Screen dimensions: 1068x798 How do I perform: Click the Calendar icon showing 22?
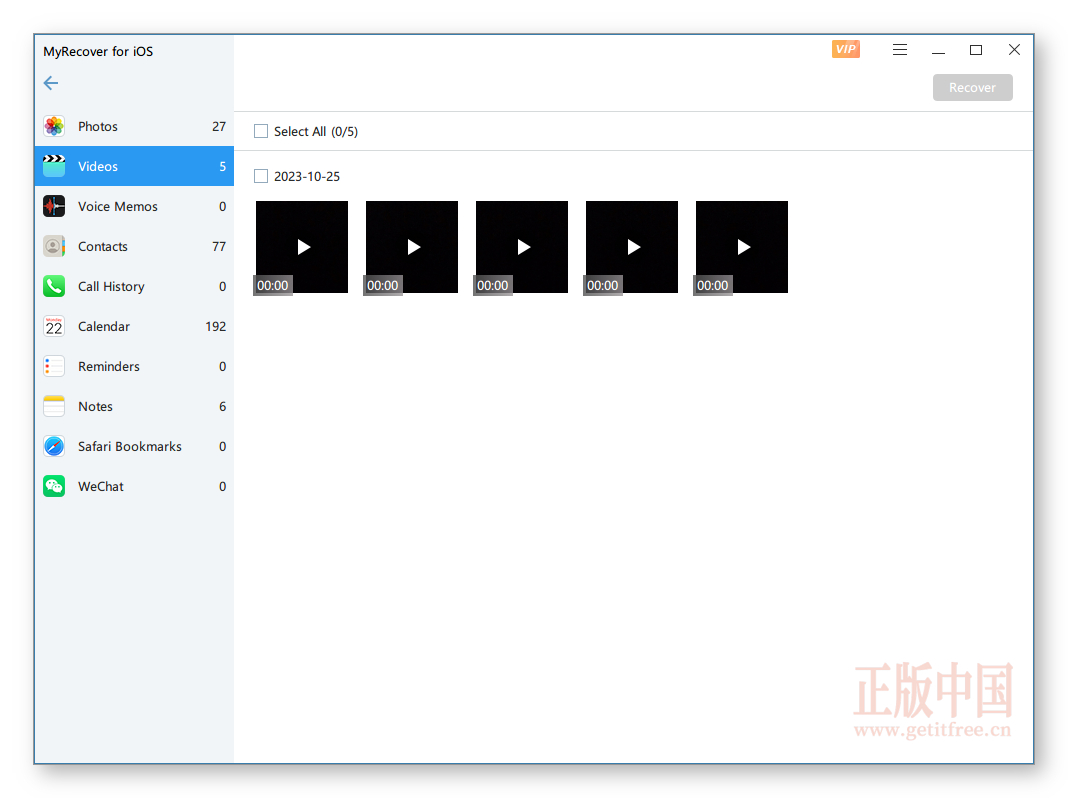[x=54, y=326]
